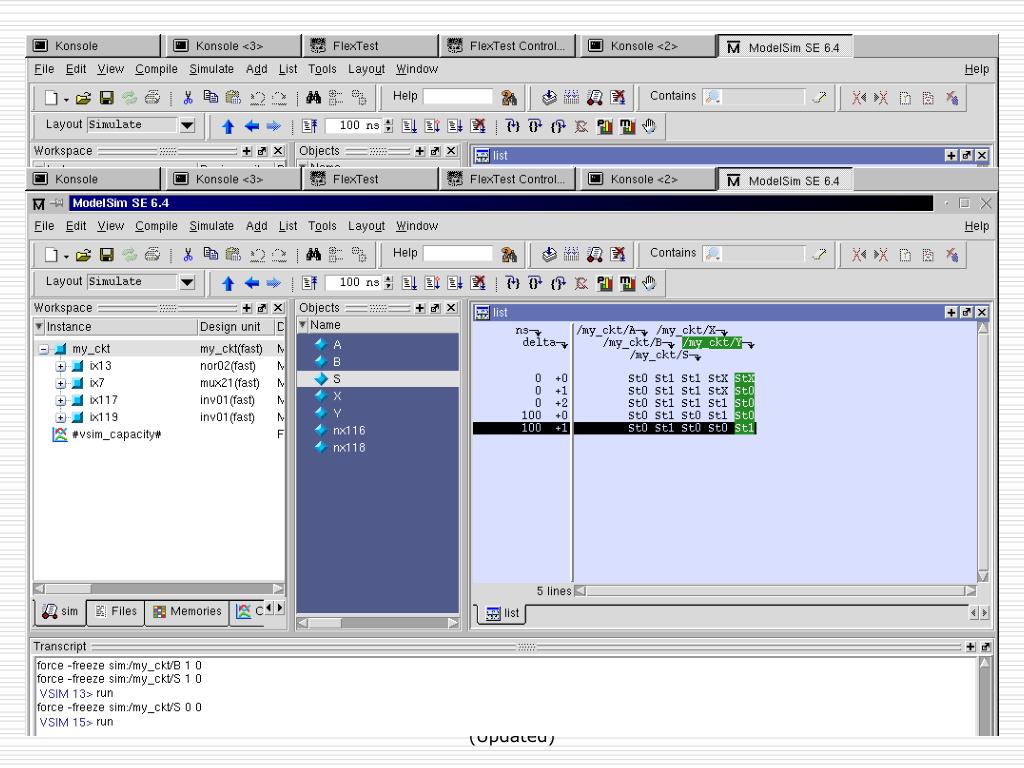The width and height of the screenshot is (1024, 768).
Task: Click the signal icon for nx116
Action: point(321,430)
